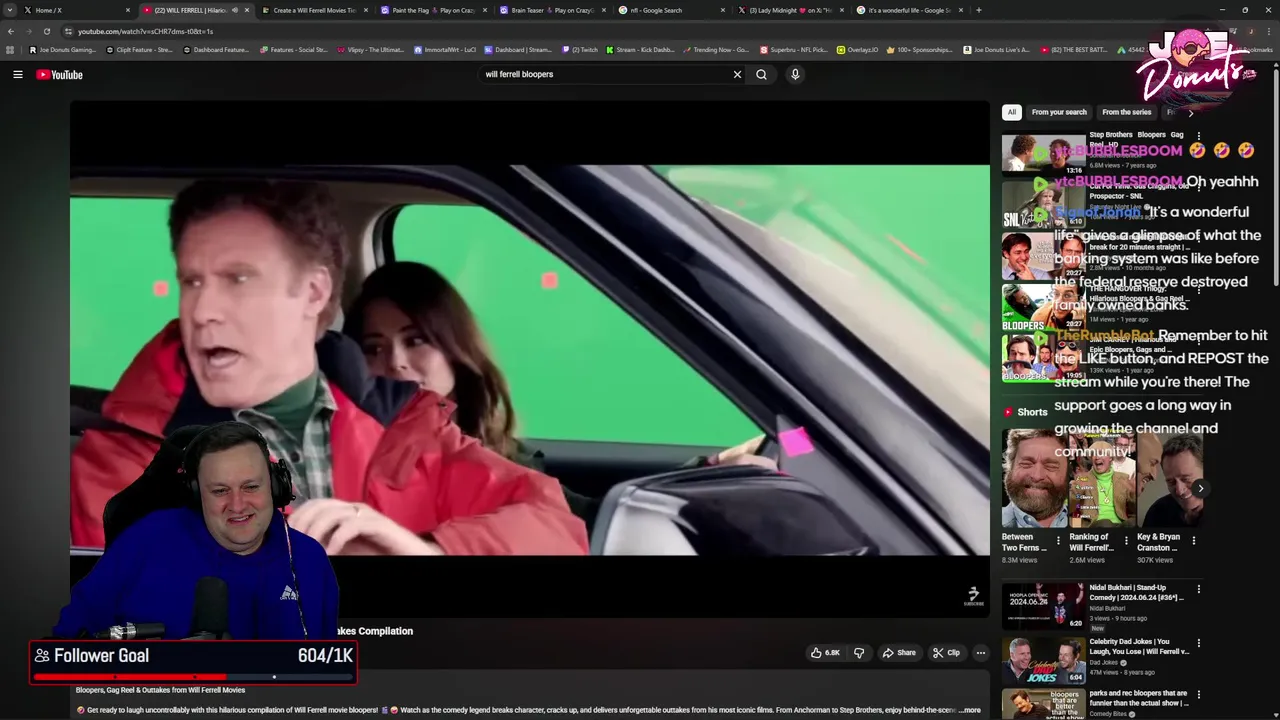Open the Vlipsy bookmark
1280x720 pixels.
click(x=370, y=49)
